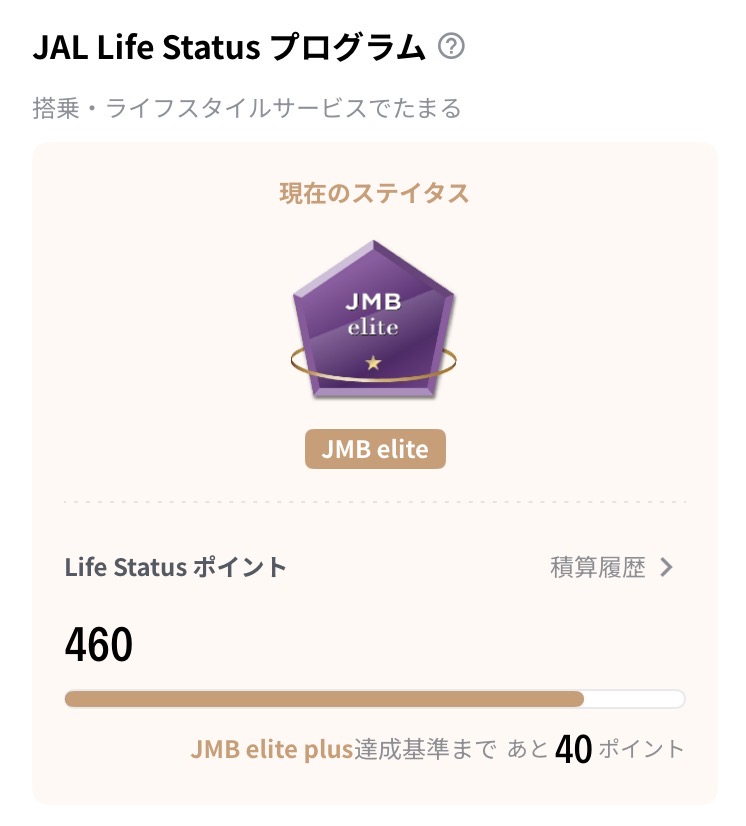The width and height of the screenshot is (746, 826).
Task: Tap the tan JMB elite label pill
Action: (374, 450)
